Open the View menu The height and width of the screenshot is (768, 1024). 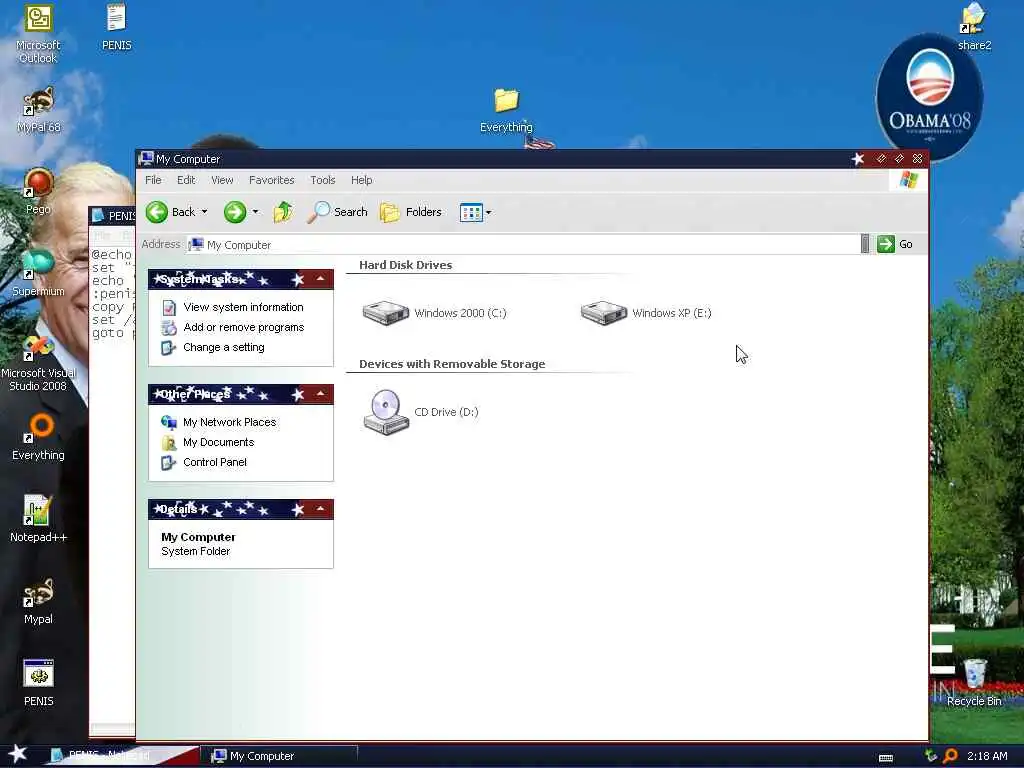coord(222,180)
